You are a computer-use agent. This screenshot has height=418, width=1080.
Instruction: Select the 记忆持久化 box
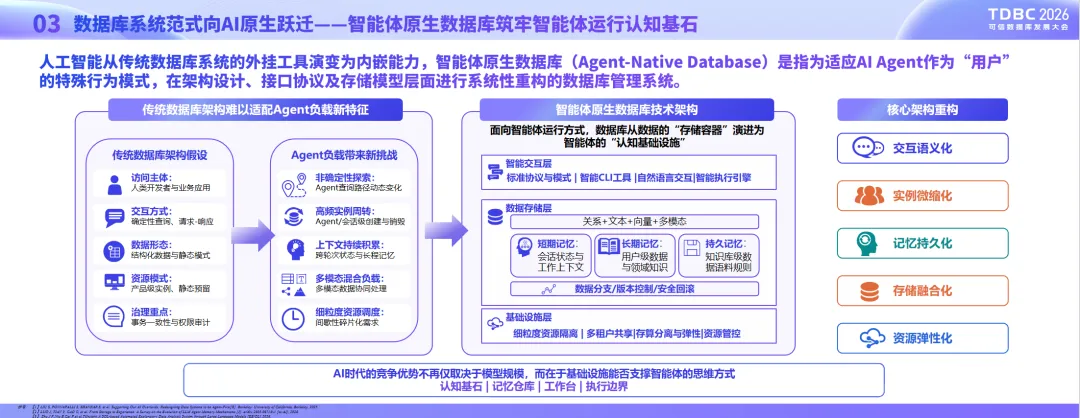pos(922,243)
